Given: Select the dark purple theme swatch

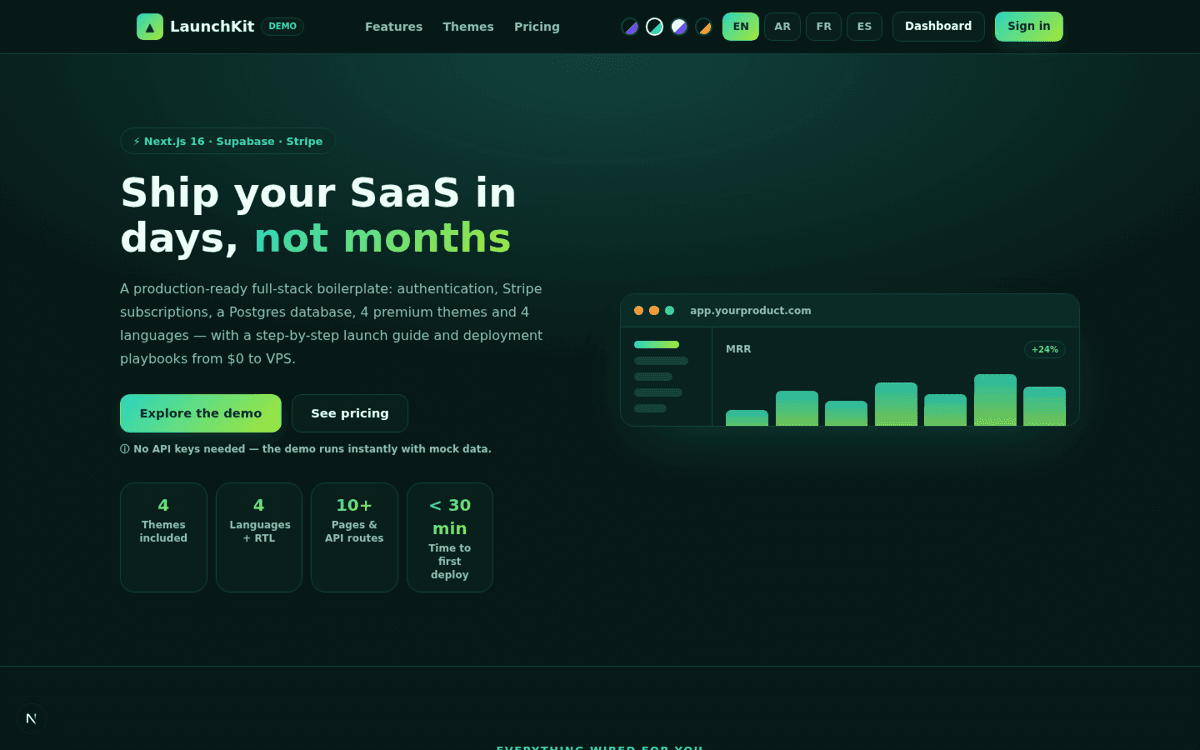Looking at the screenshot, I should [x=630, y=27].
